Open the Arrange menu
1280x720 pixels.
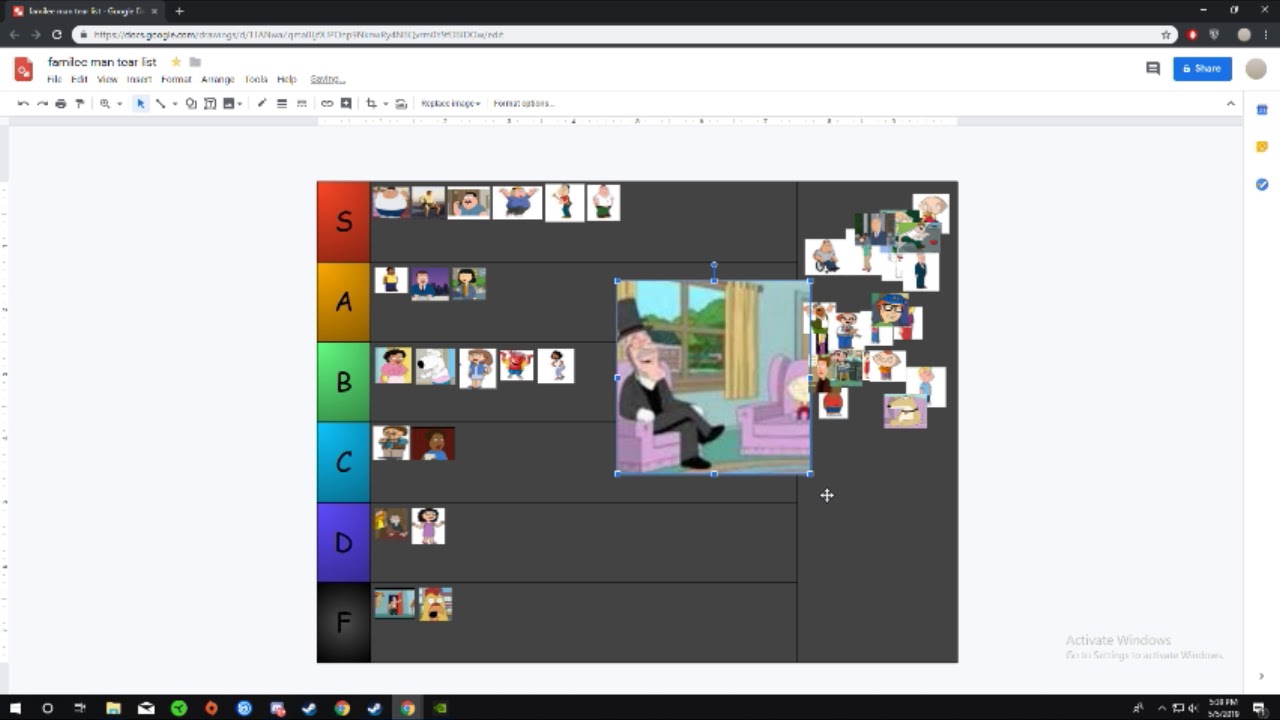(x=217, y=79)
